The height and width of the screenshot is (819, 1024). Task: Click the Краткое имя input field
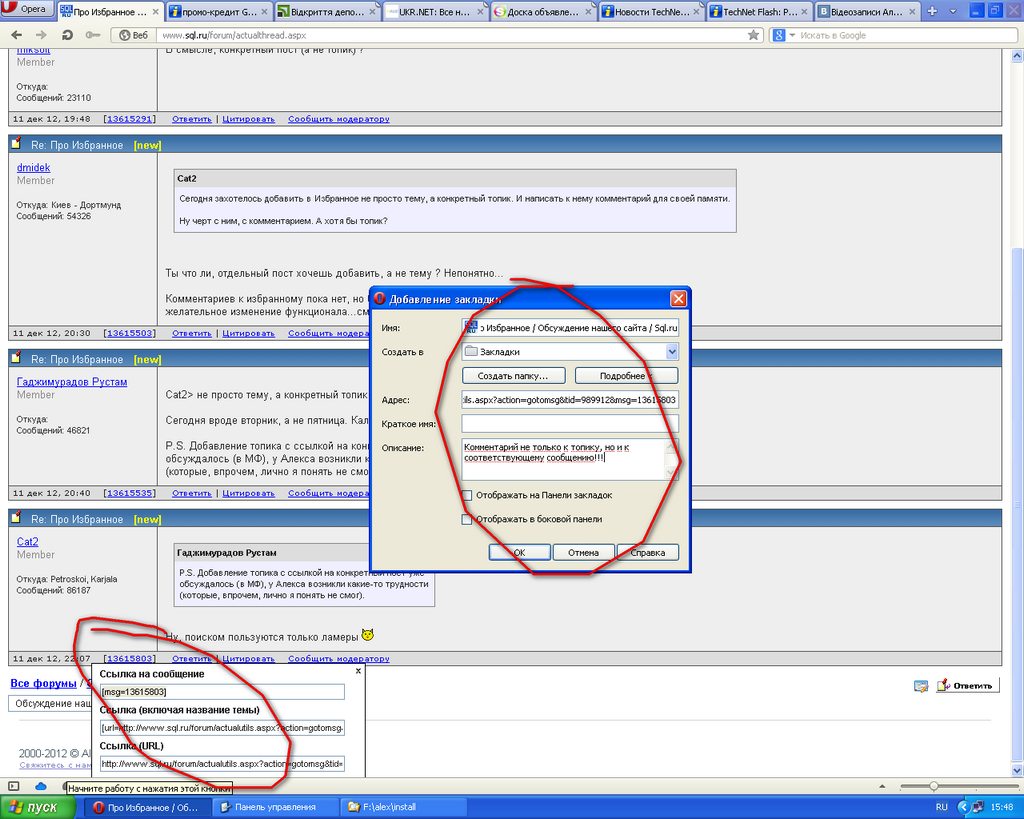click(570, 424)
